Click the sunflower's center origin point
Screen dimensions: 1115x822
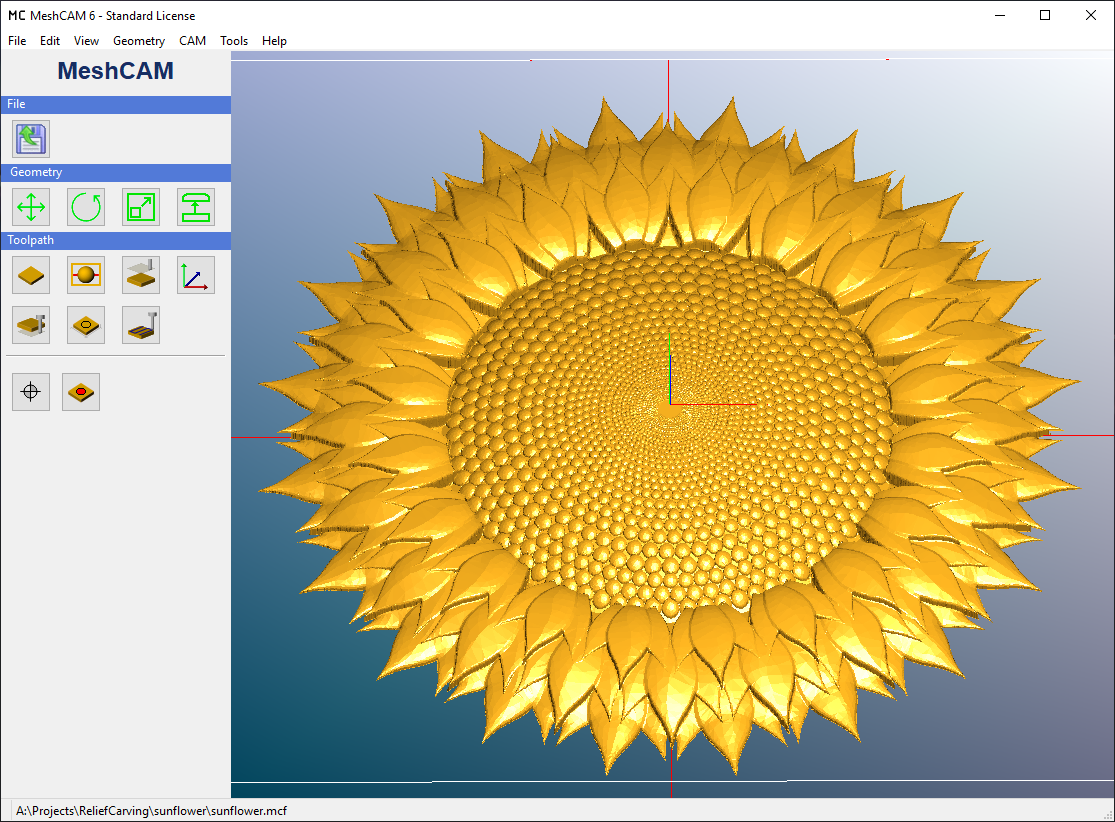click(669, 405)
